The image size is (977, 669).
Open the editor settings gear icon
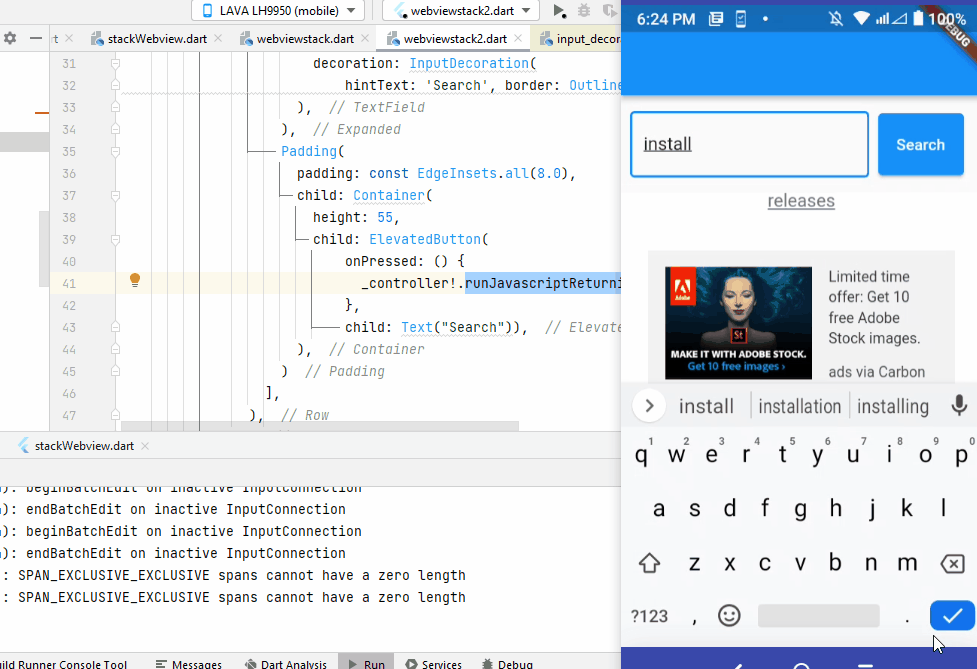tap(10, 39)
